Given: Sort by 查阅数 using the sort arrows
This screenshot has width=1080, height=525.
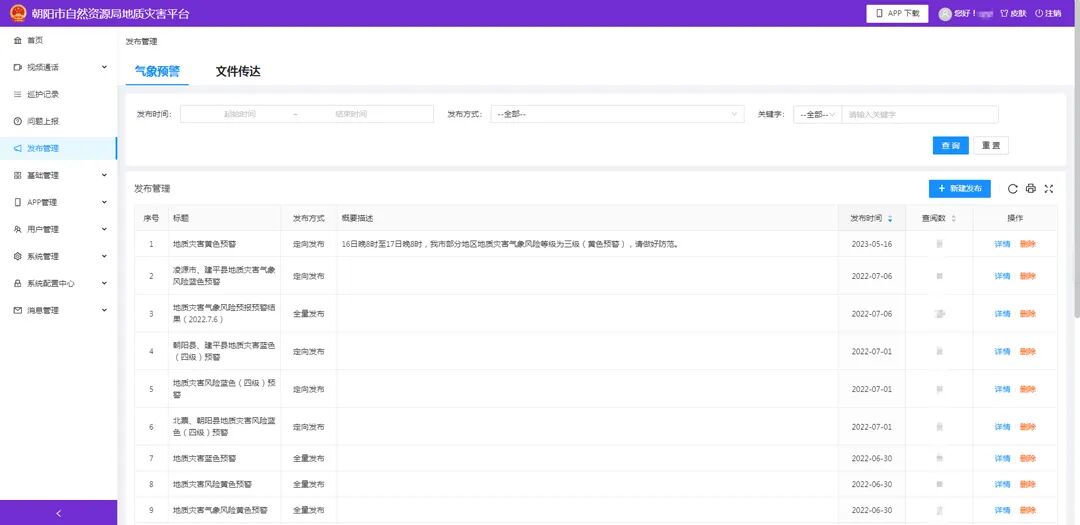Looking at the screenshot, I should point(953,218).
